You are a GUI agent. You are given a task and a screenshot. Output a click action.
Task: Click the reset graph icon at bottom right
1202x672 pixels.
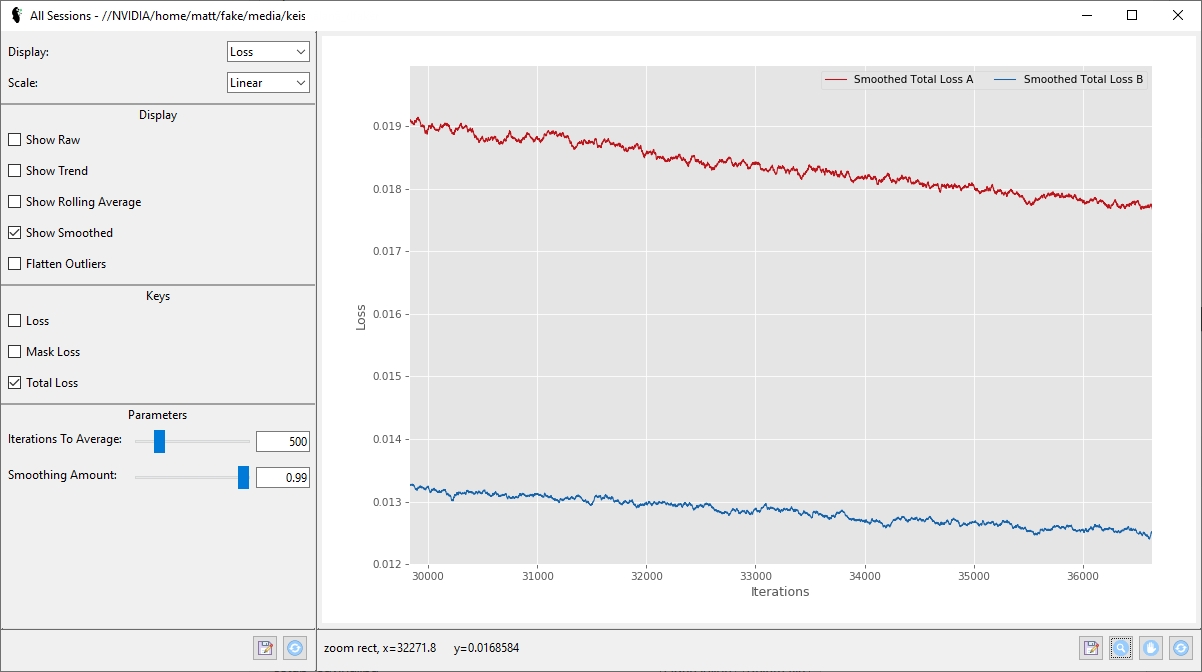tap(1181, 648)
